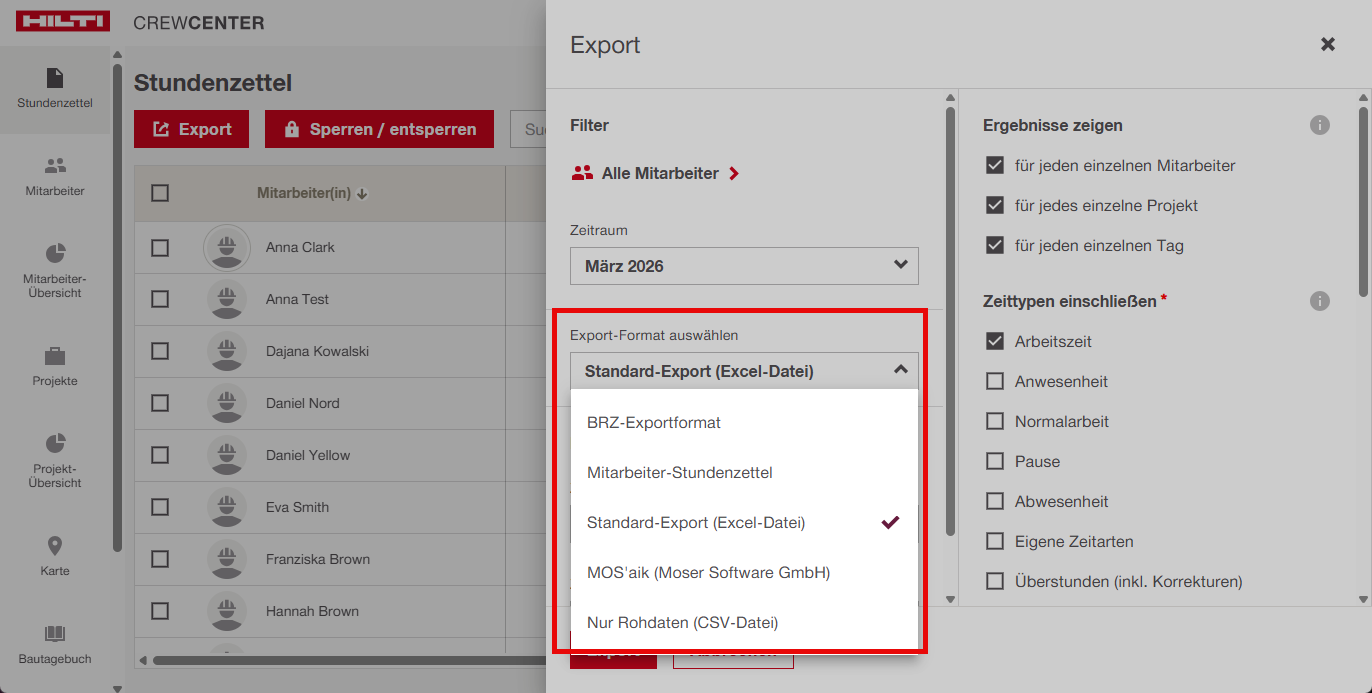Open Karte map pin icon

click(55, 556)
